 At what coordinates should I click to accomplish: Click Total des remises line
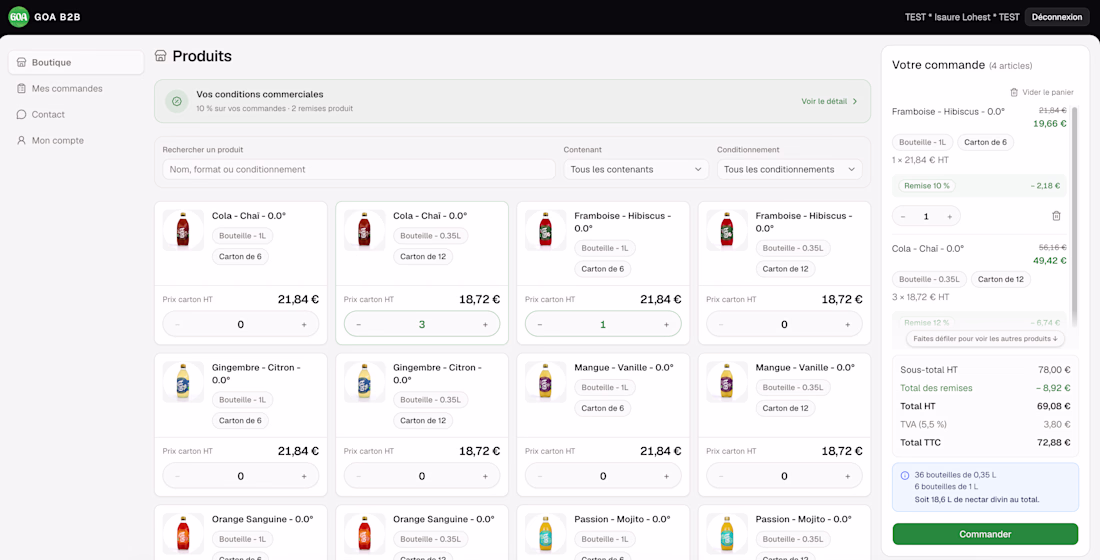coord(985,387)
